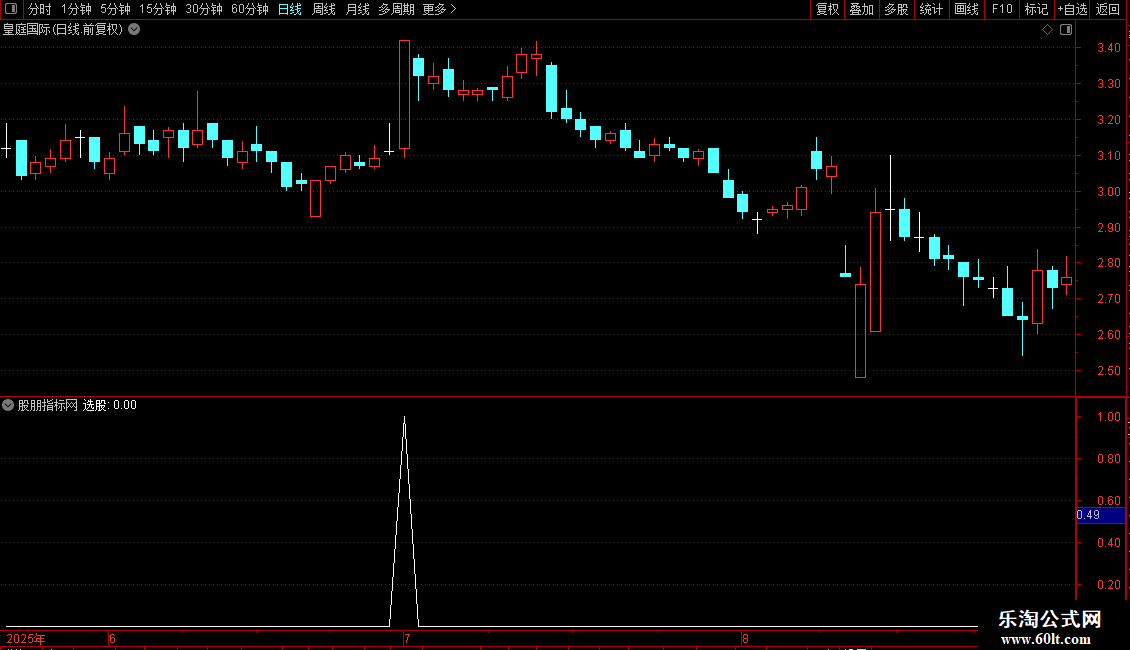The width and height of the screenshot is (1130, 650).
Task: Open the 多股 multi-stock view
Action: [x=896, y=9]
